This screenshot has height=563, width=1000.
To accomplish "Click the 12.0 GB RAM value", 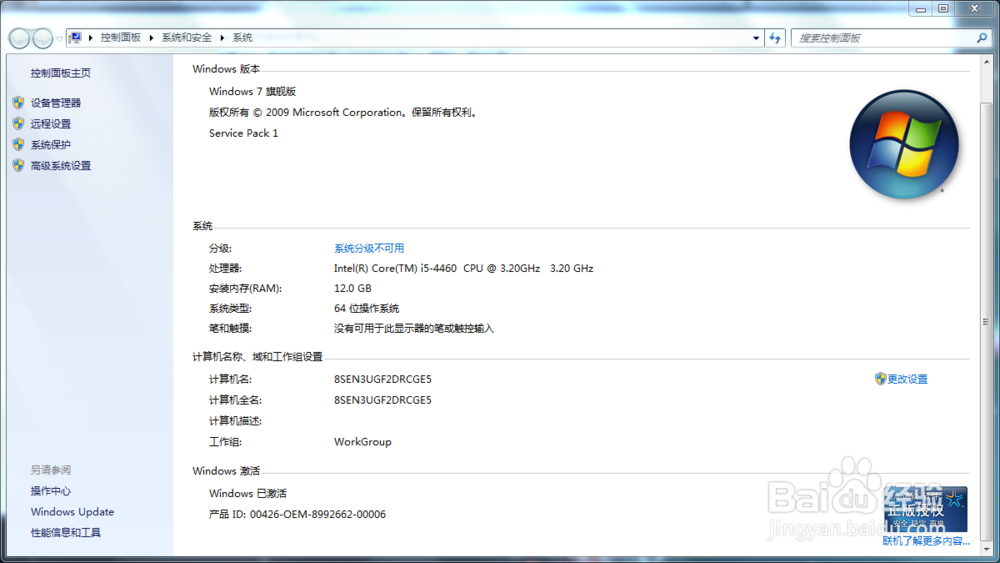I will [x=353, y=288].
